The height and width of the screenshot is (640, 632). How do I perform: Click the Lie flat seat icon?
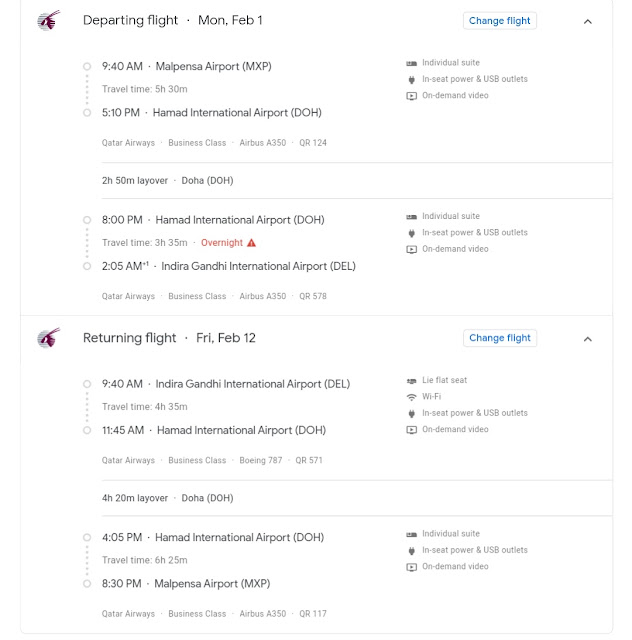[x=412, y=380]
